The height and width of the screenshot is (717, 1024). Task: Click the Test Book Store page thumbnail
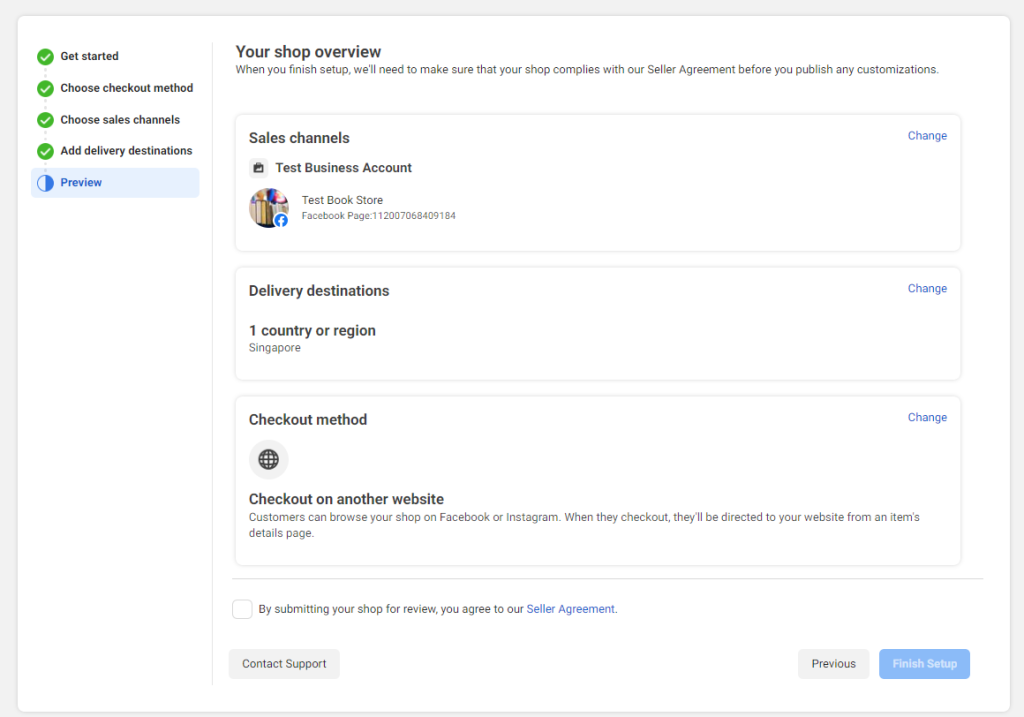click(268, 207)
